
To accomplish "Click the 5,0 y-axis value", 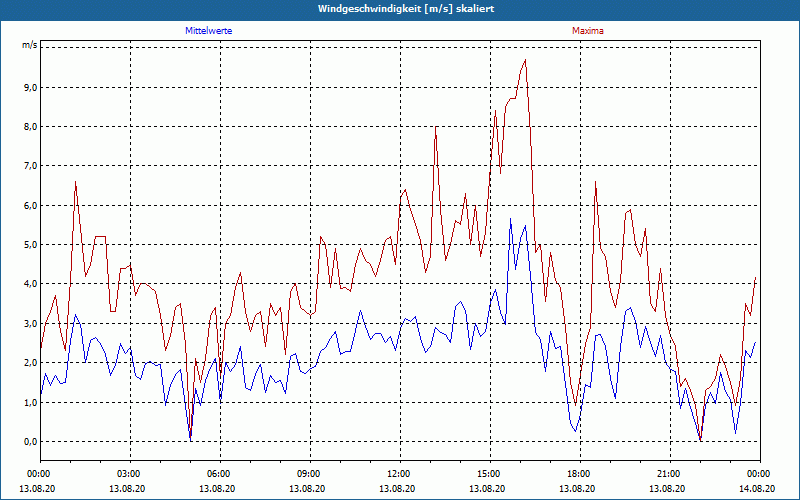I will 30,244.
